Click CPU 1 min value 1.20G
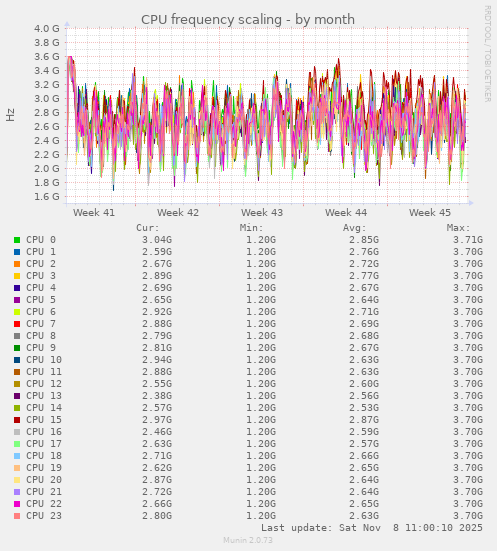 pos(261,252)
